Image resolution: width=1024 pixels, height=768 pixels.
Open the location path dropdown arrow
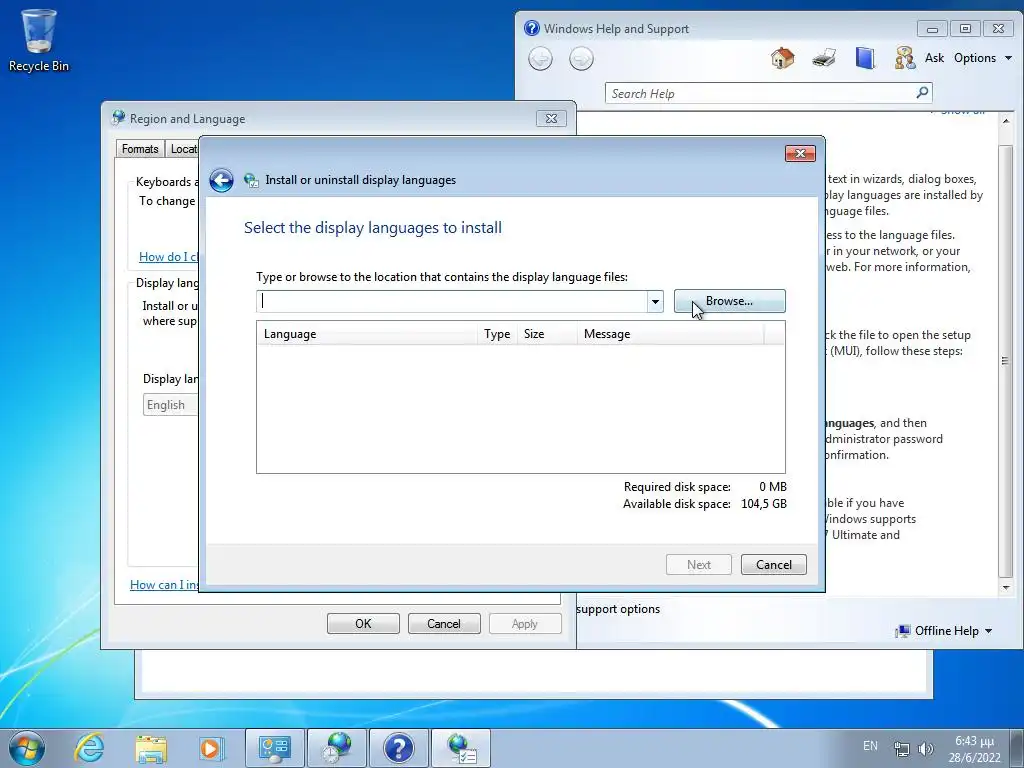(x=655, y=302)
